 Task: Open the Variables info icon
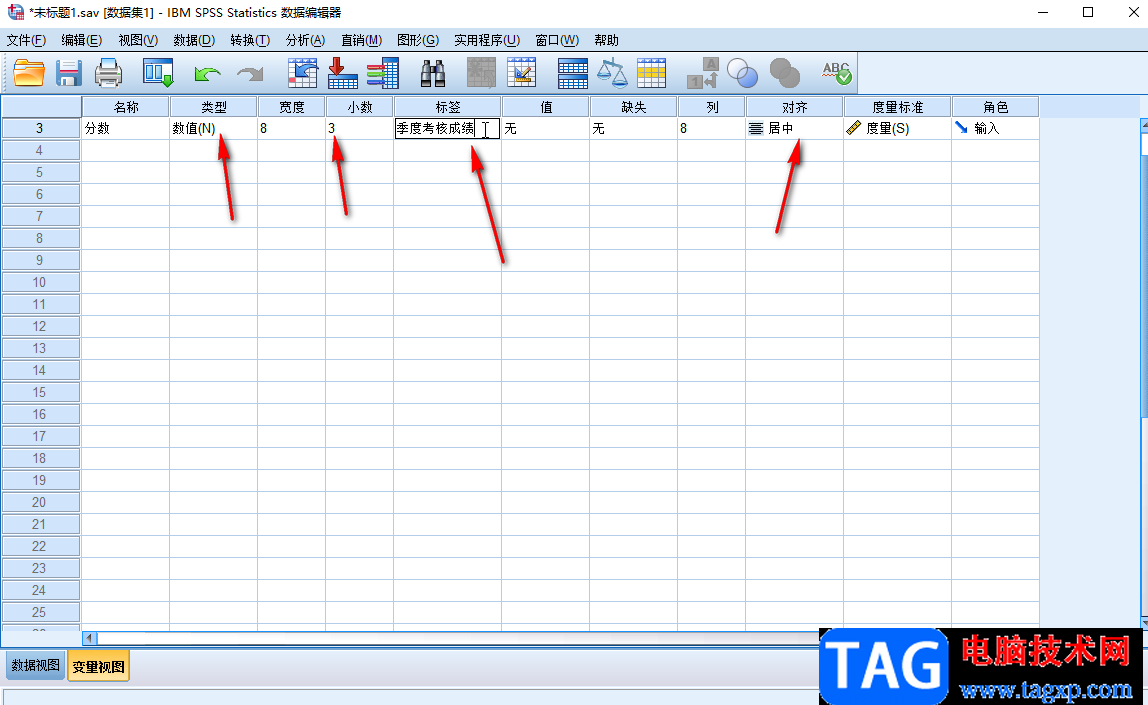[x=382, y=73]
